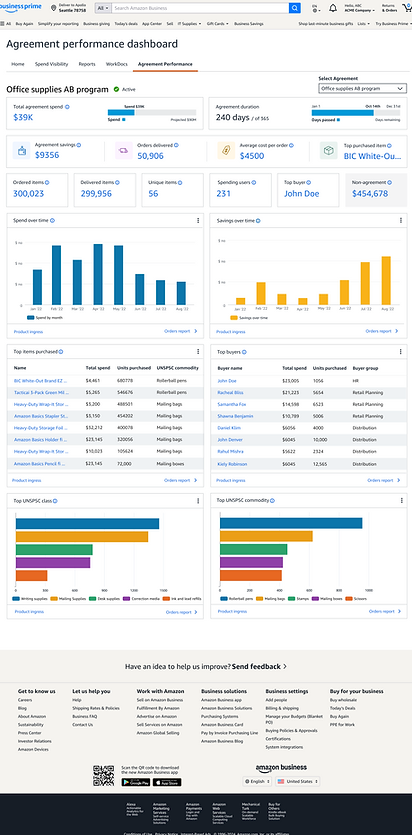The width and height of the screenshot is (412, 835).
Task: Open the Savings over time kebab menu
Action: 401,220
